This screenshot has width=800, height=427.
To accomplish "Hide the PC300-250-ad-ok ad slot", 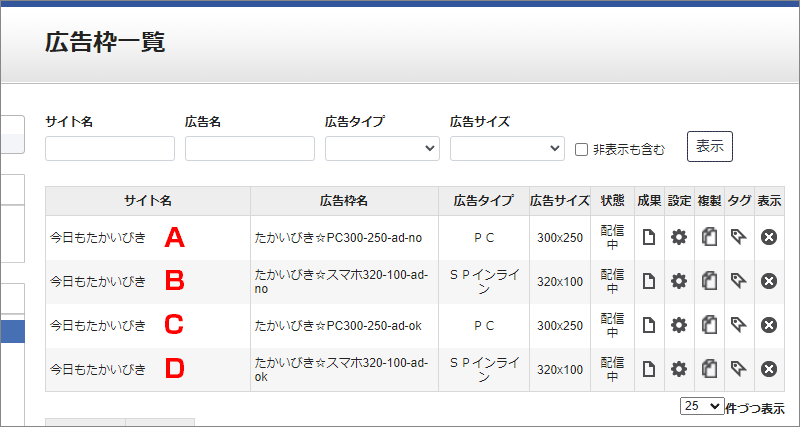I will pyautogui.click(x=769, y=325).
